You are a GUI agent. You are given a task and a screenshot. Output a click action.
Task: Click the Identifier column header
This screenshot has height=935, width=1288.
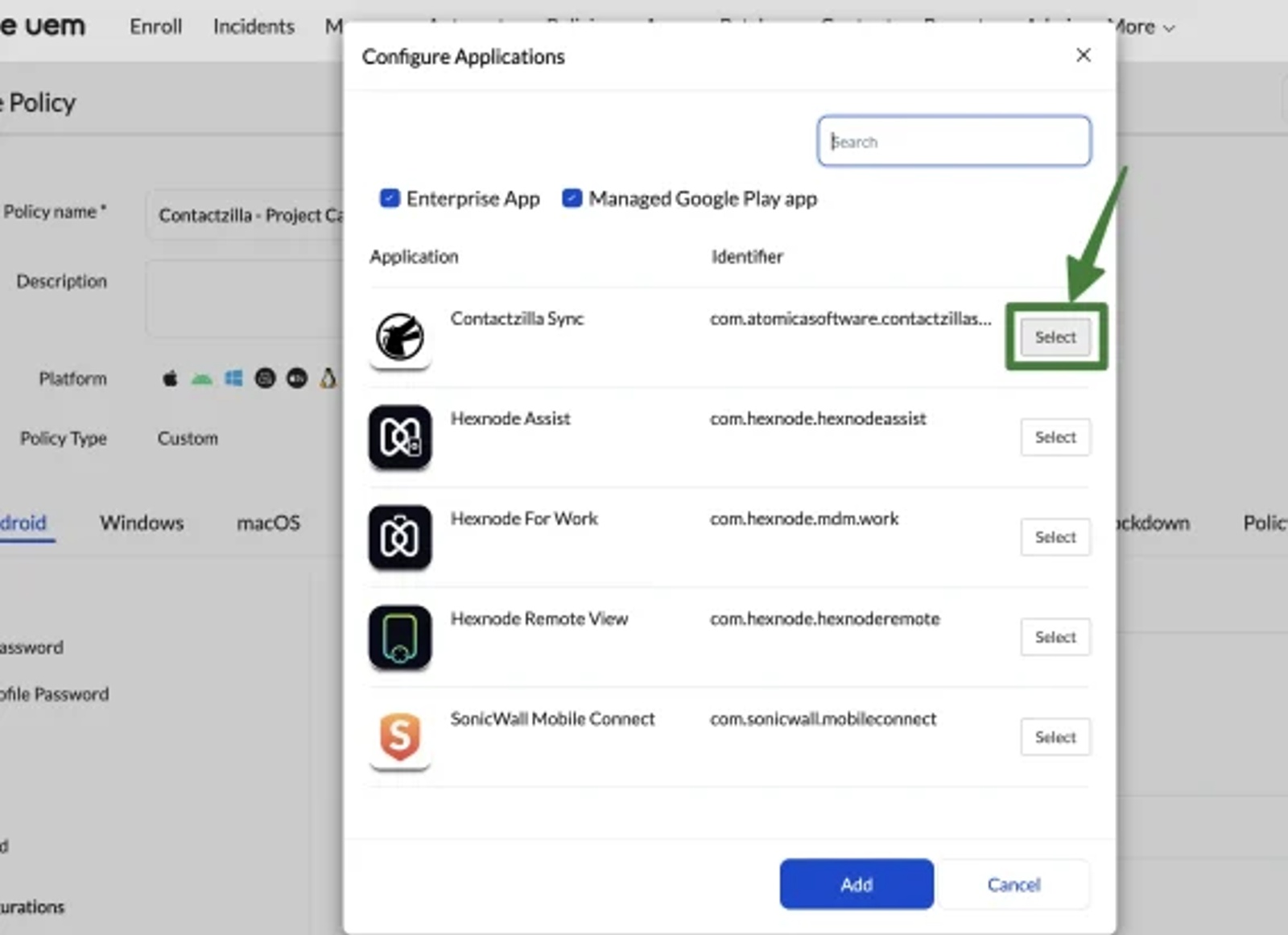(x=747, y=256)
